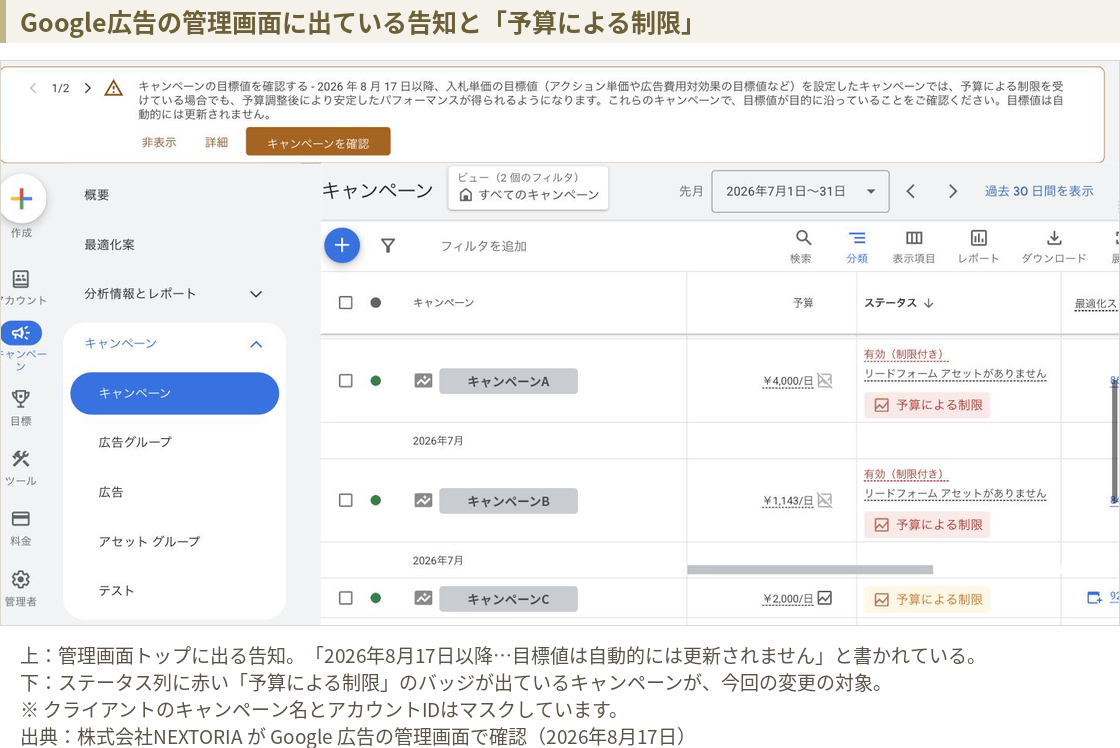
Task: Click the colorful plus 作成 button
Action: tap(22, 198)
